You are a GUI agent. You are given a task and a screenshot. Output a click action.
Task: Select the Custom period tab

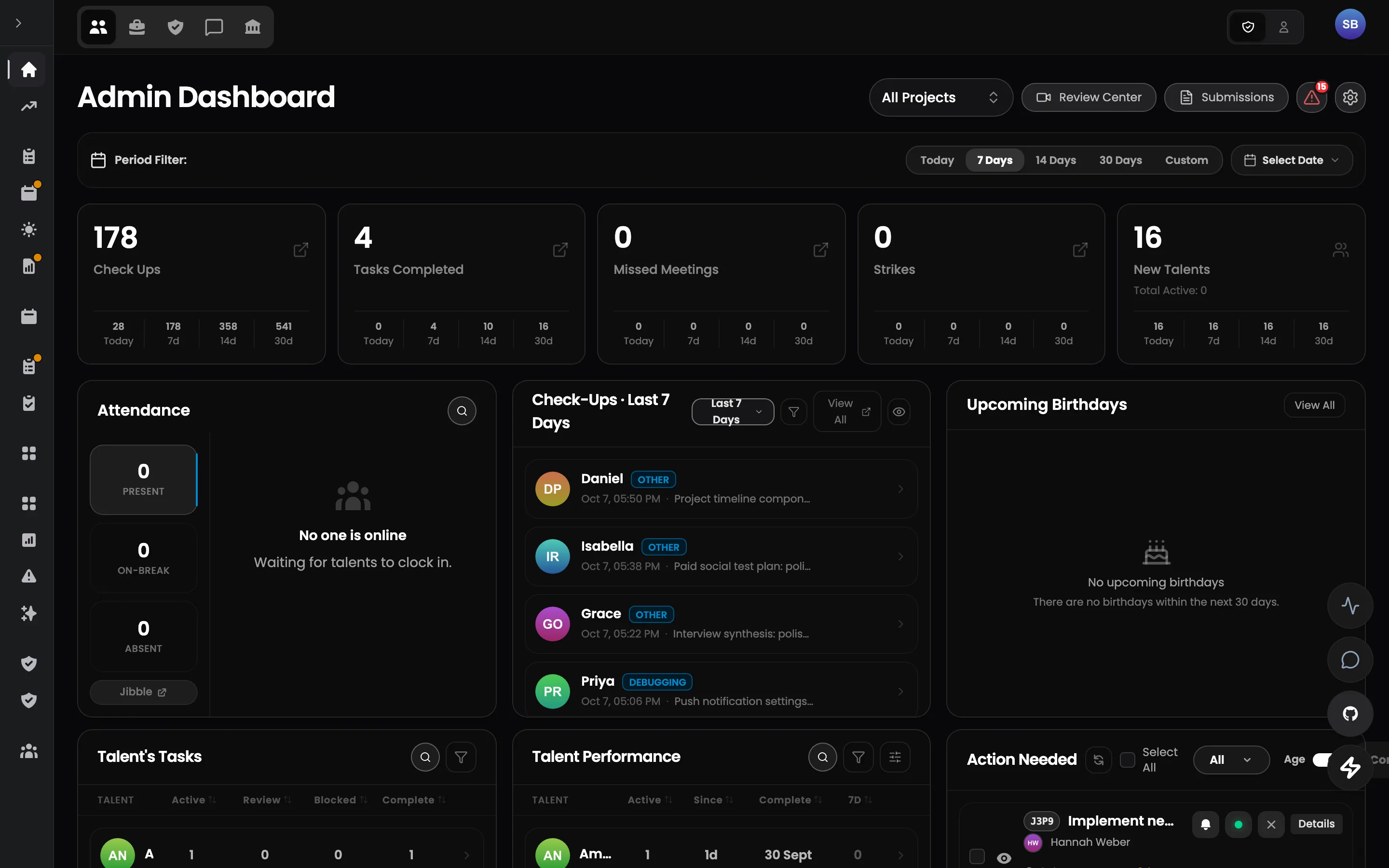click(1186, 160)
